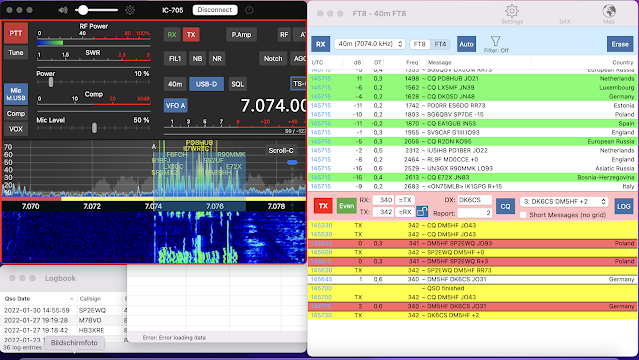
Task: Enable VOX
Action: click(16, 129)
